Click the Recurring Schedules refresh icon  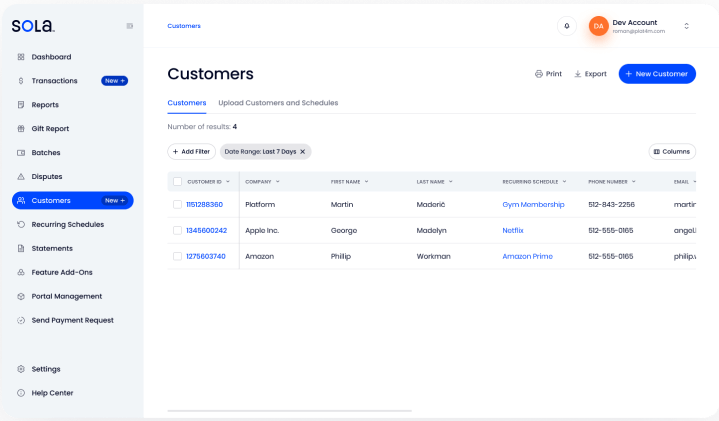[x=21, y=225]
